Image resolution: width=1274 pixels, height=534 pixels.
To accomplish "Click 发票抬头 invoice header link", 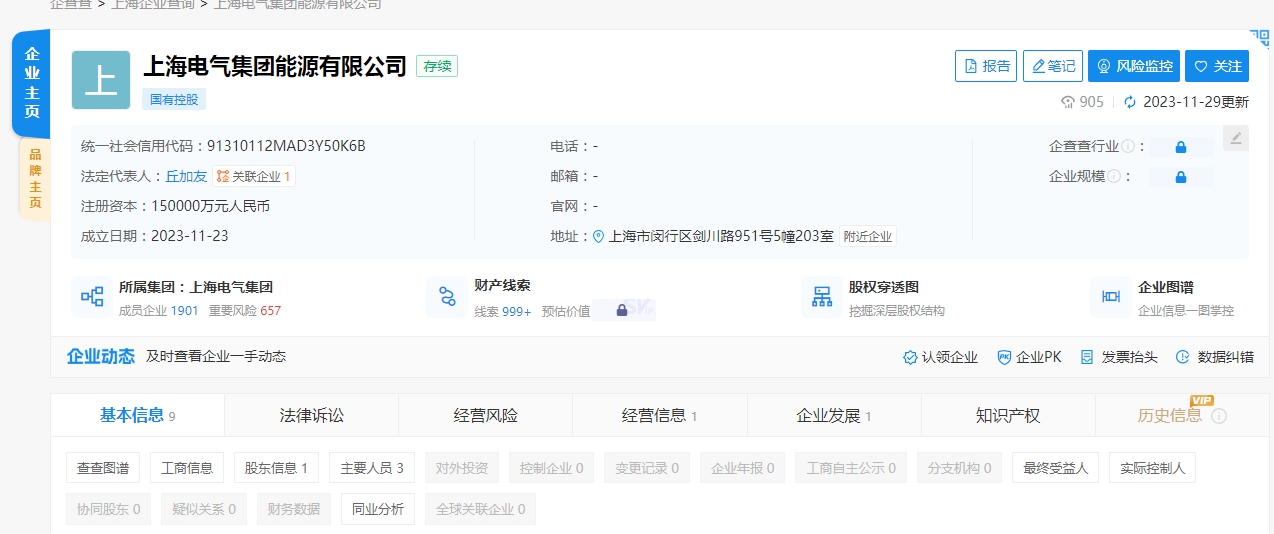I will coord(1119,357).
